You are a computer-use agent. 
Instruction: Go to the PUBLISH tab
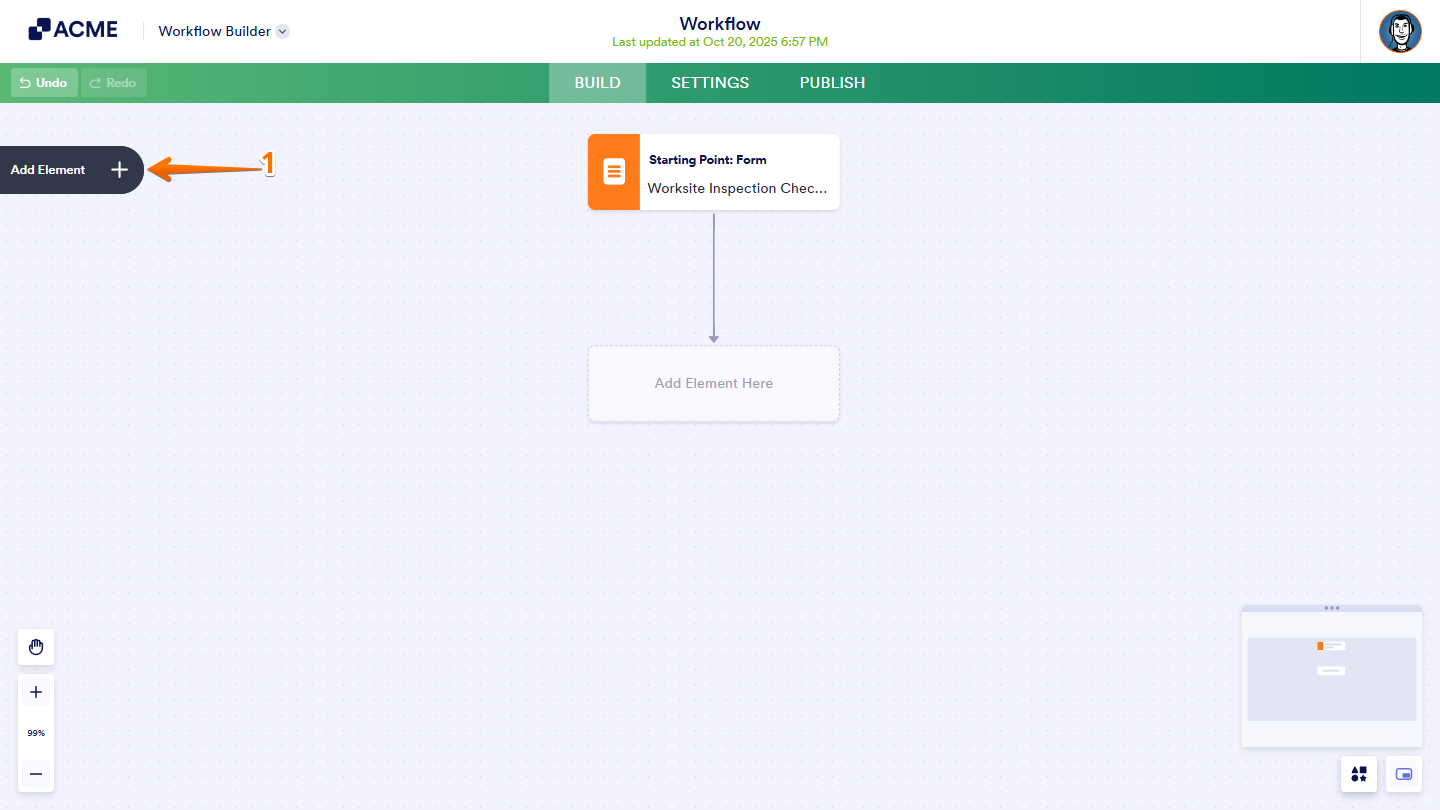click(832, 83)
